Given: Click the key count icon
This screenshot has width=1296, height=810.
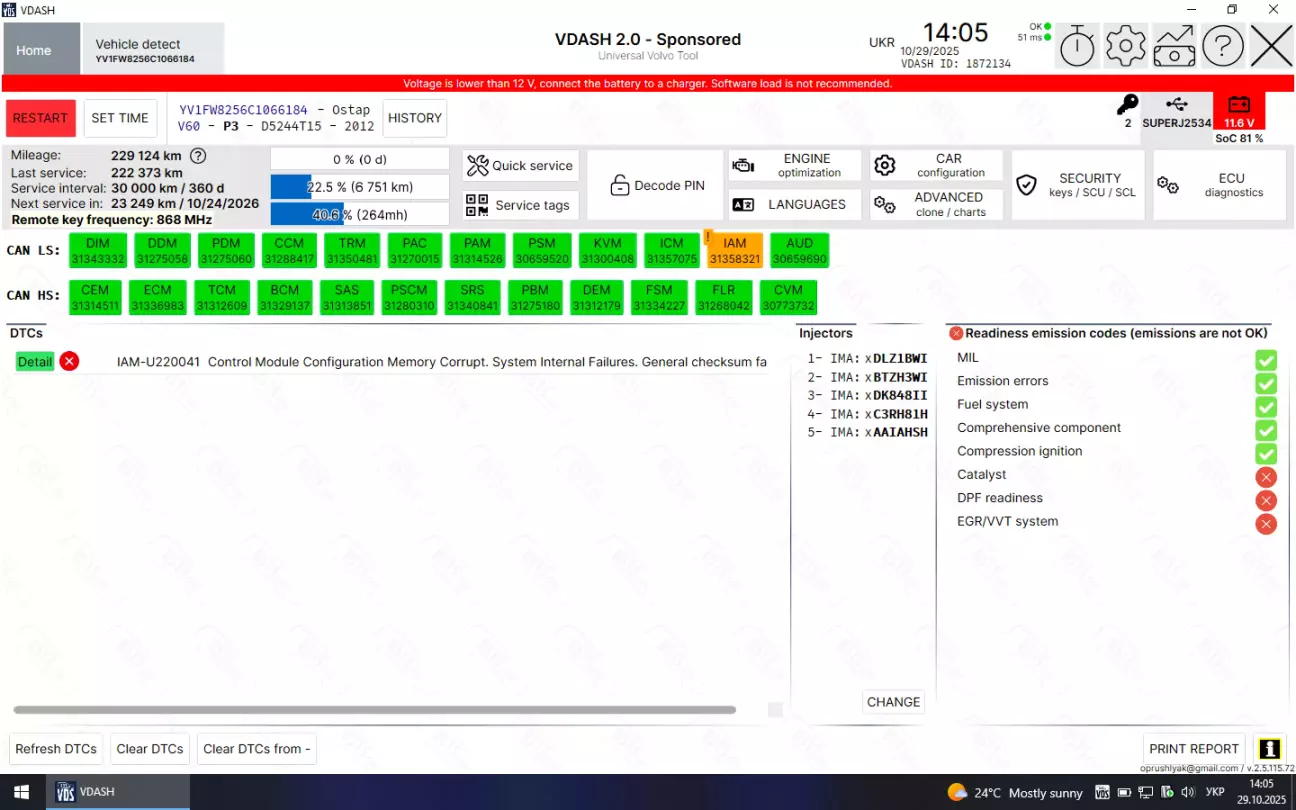Looking at the screenshot, I should pyautogui.click(x=1127, y=105).
